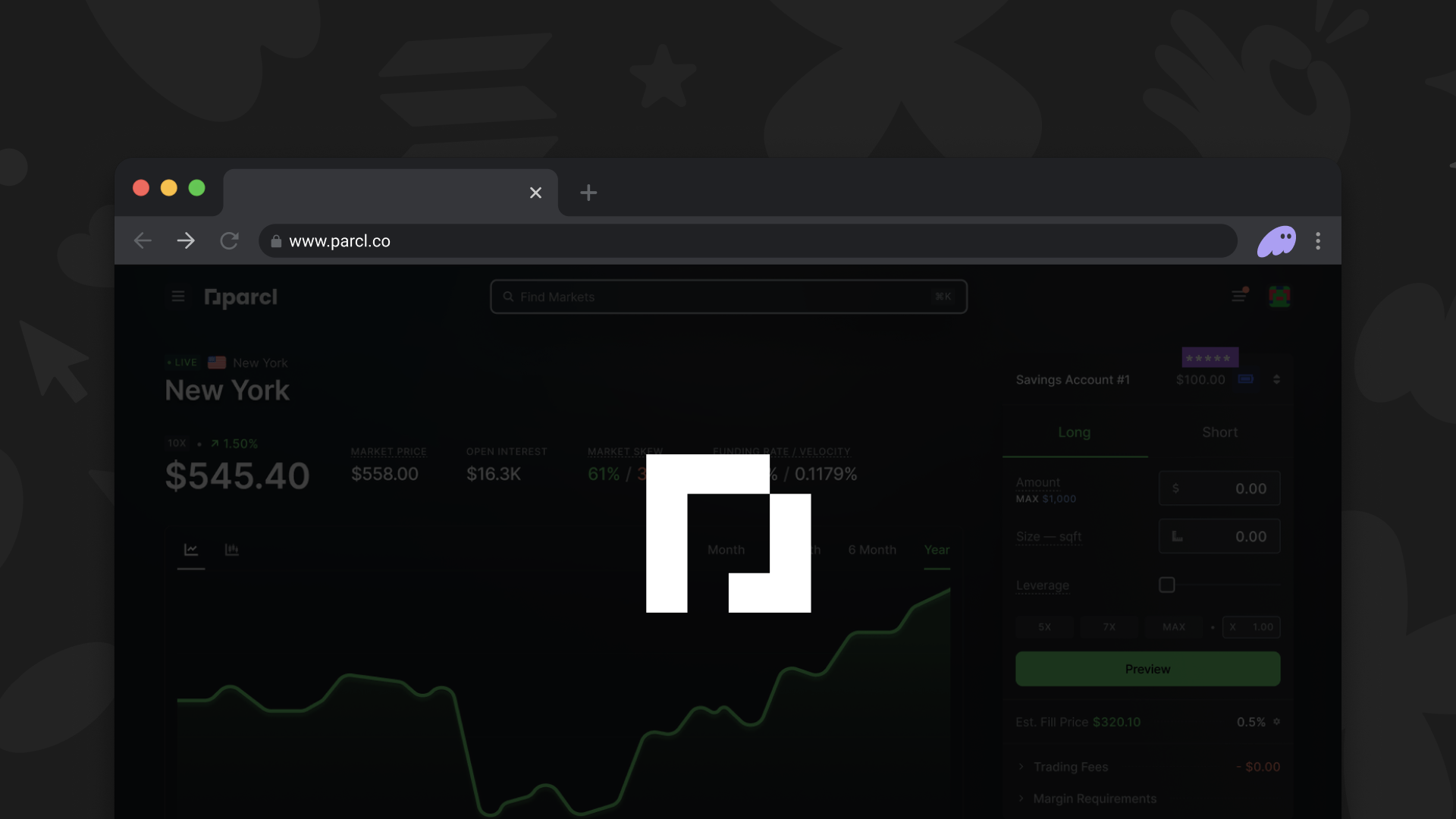Viewport: 1456px width, 819px height.
Task: Click the user avatar icon
Action: tap(1279, 297)
